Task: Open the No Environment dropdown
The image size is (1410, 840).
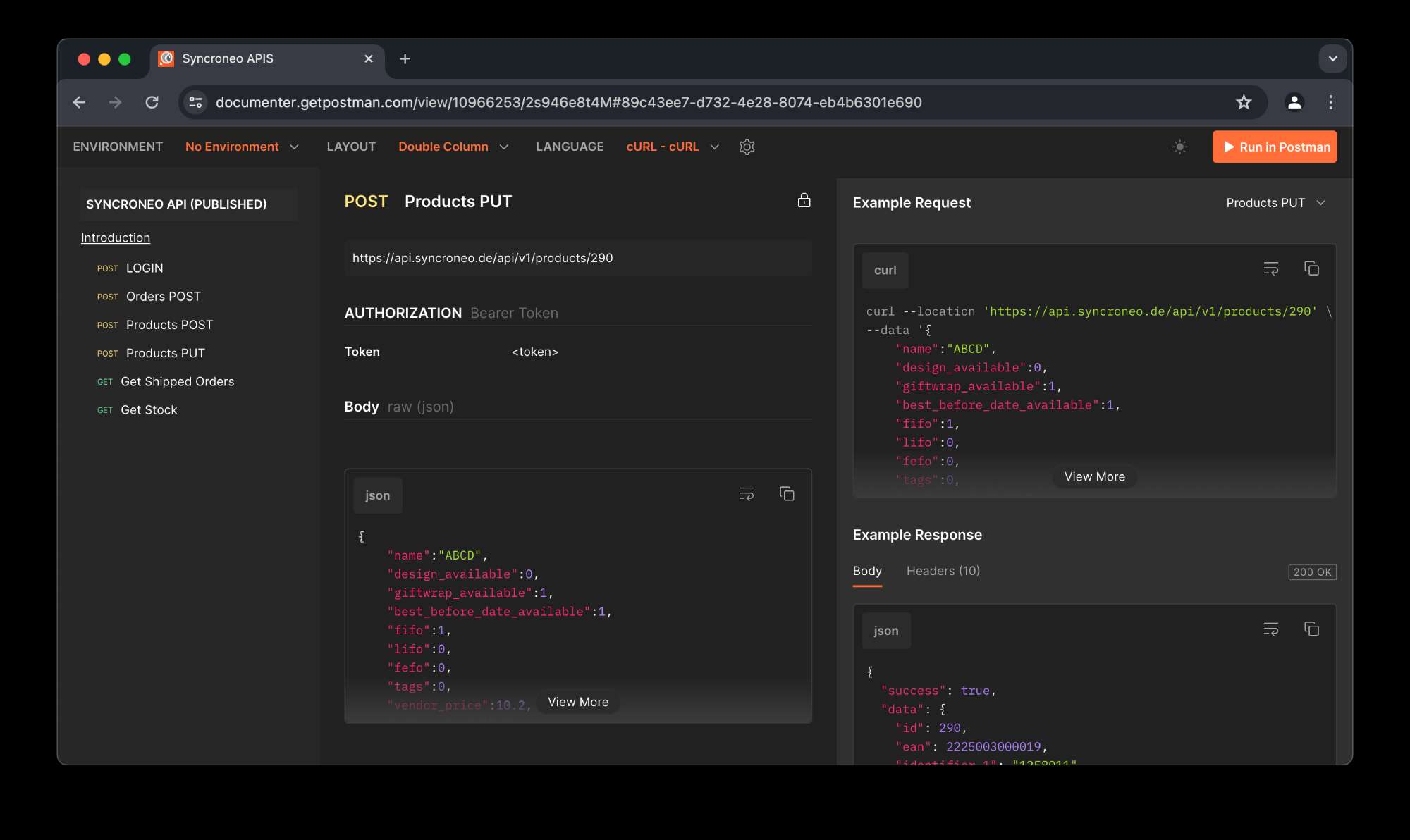Action: coord(242,147)
